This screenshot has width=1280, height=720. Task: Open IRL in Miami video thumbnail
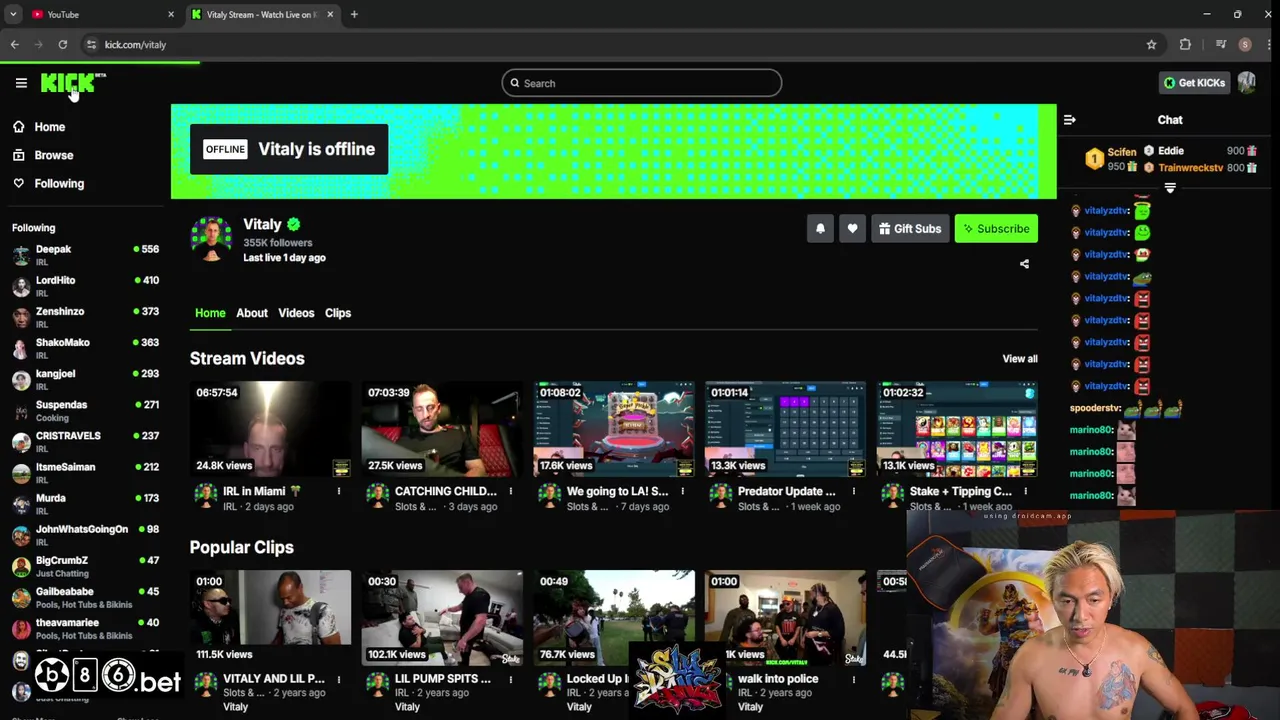[x=270, y=429]
